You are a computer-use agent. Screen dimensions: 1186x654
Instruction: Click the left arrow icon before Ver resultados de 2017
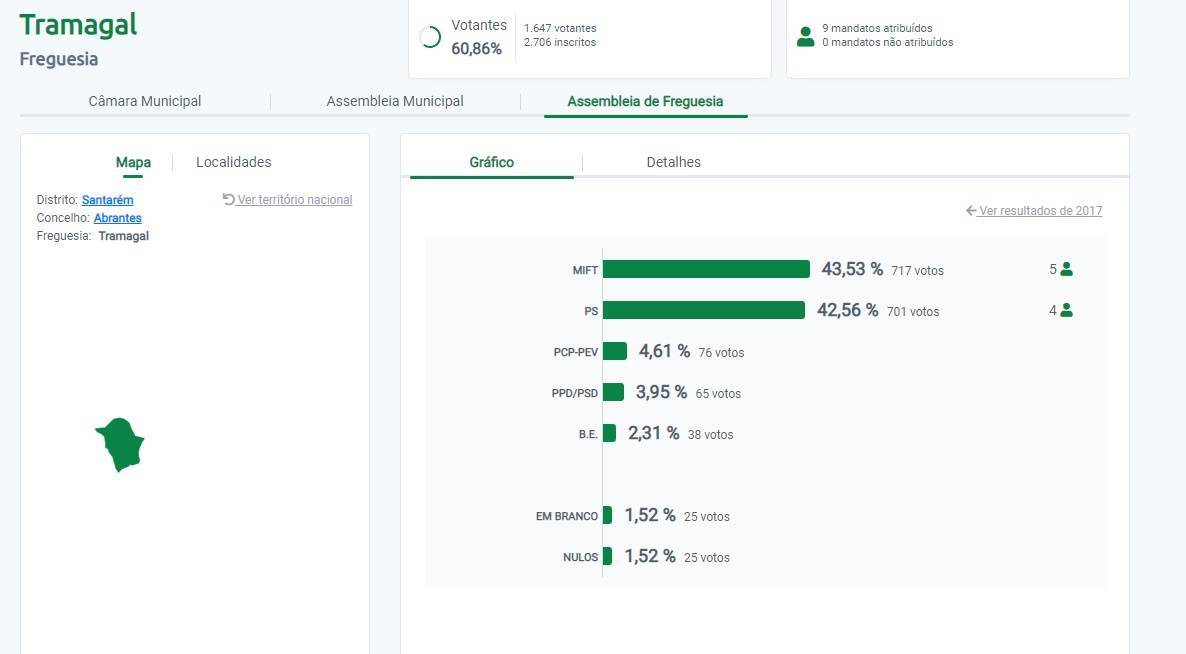click(x=970, y=211)
